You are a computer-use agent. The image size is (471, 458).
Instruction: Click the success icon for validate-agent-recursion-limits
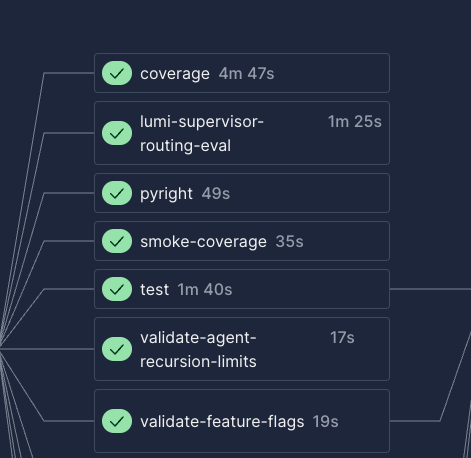point(117,349)
